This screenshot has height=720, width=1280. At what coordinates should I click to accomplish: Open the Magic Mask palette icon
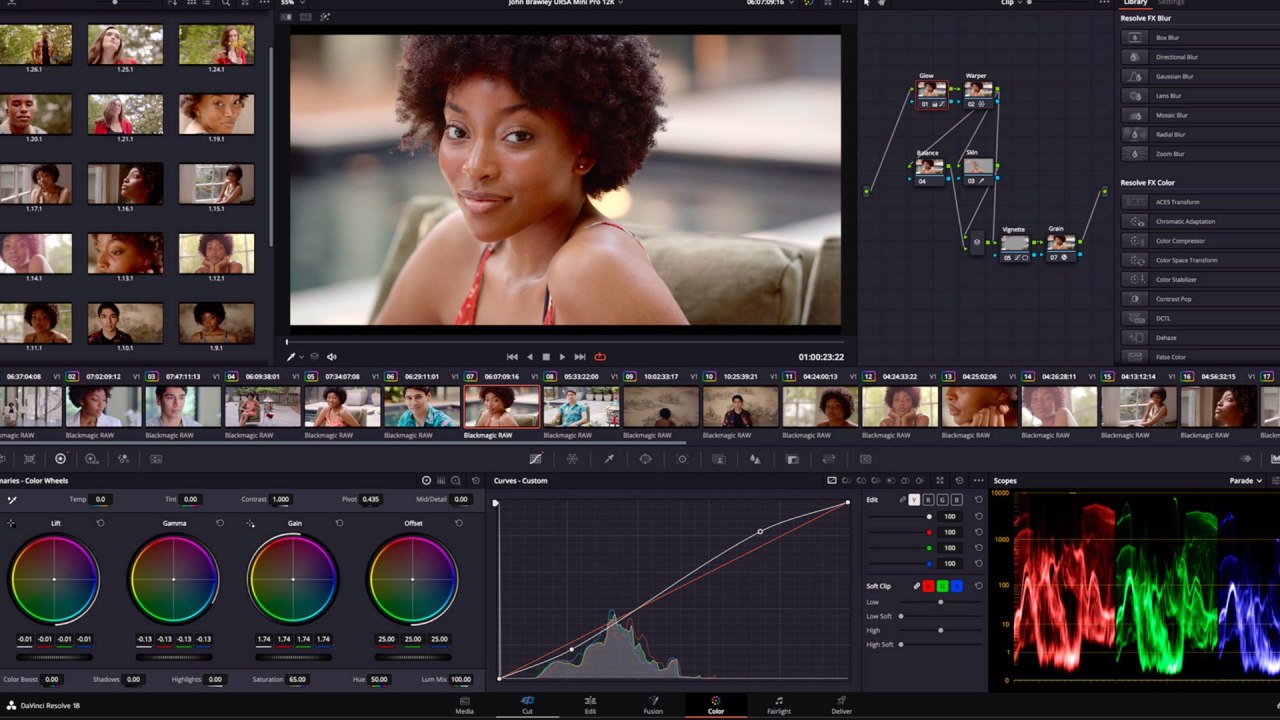(718, 459)
